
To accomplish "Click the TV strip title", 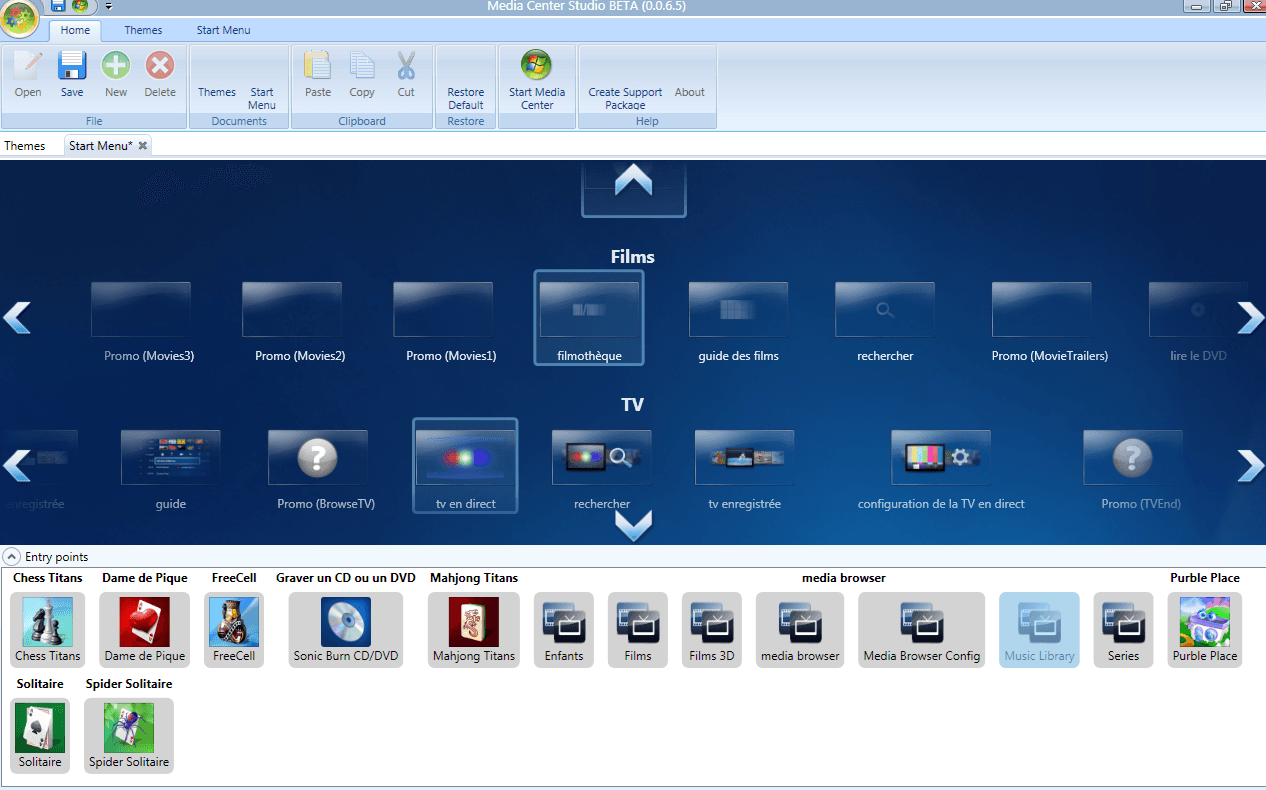I will (x=633, y=405).
